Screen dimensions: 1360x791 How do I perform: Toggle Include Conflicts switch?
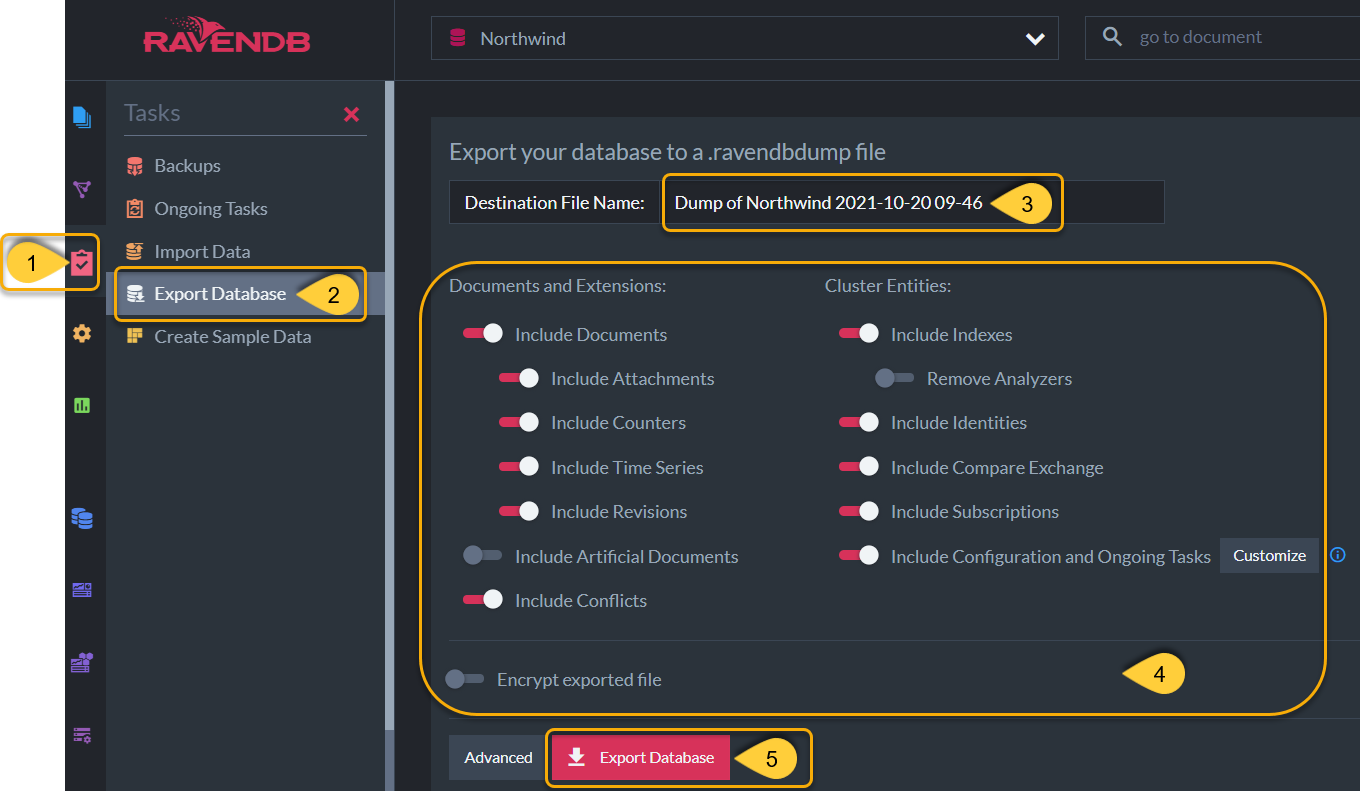click(x=482, y=600)
